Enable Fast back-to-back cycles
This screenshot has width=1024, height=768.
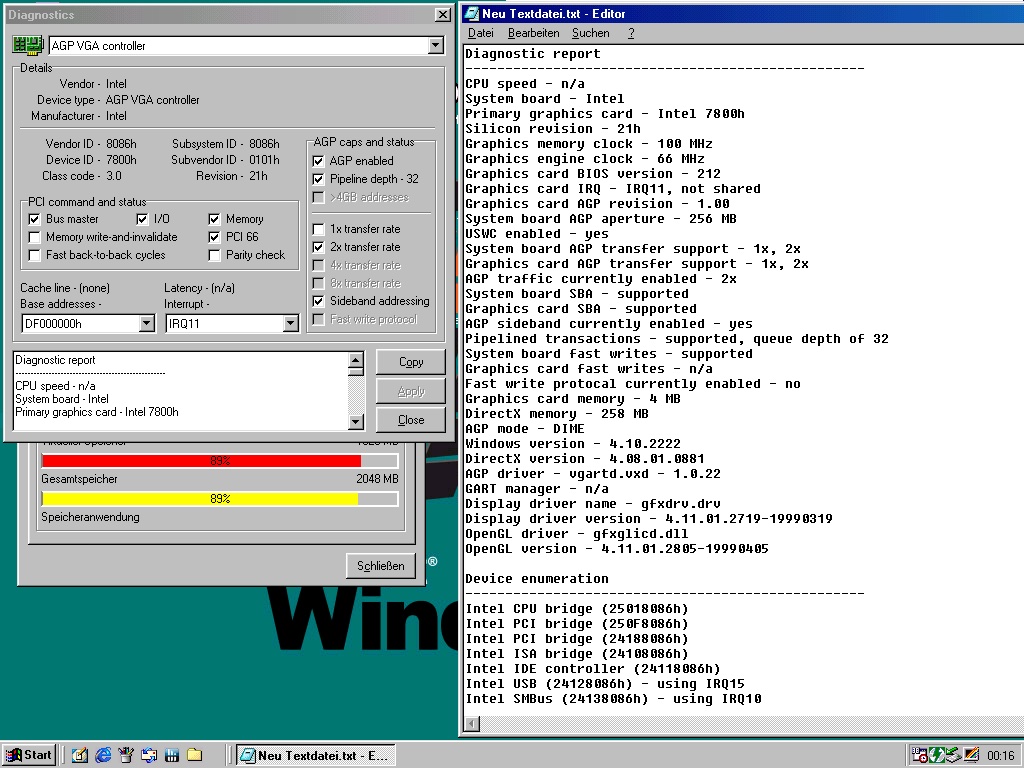click(35, 255)
